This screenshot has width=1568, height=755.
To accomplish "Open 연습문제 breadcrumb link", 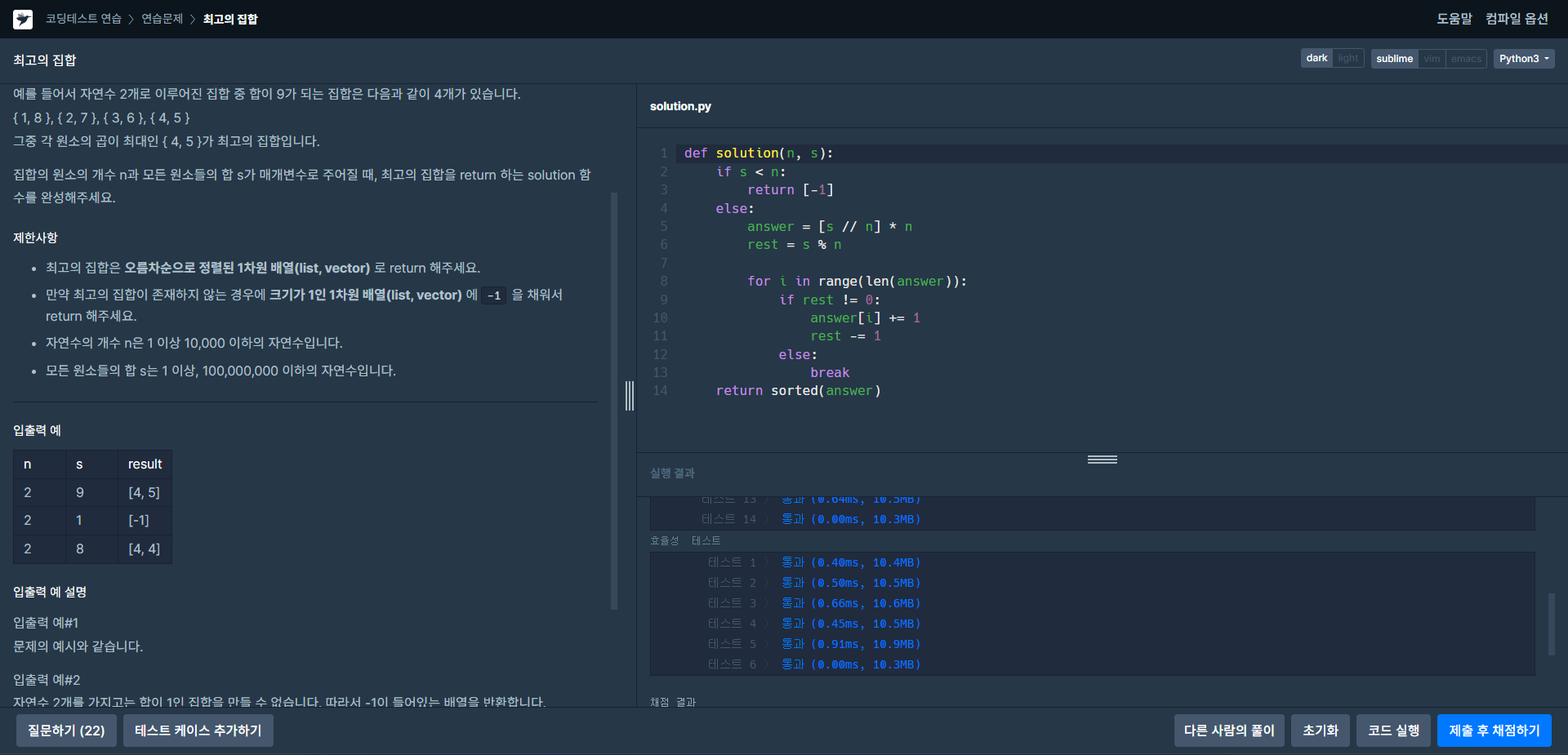I will 162,19.
